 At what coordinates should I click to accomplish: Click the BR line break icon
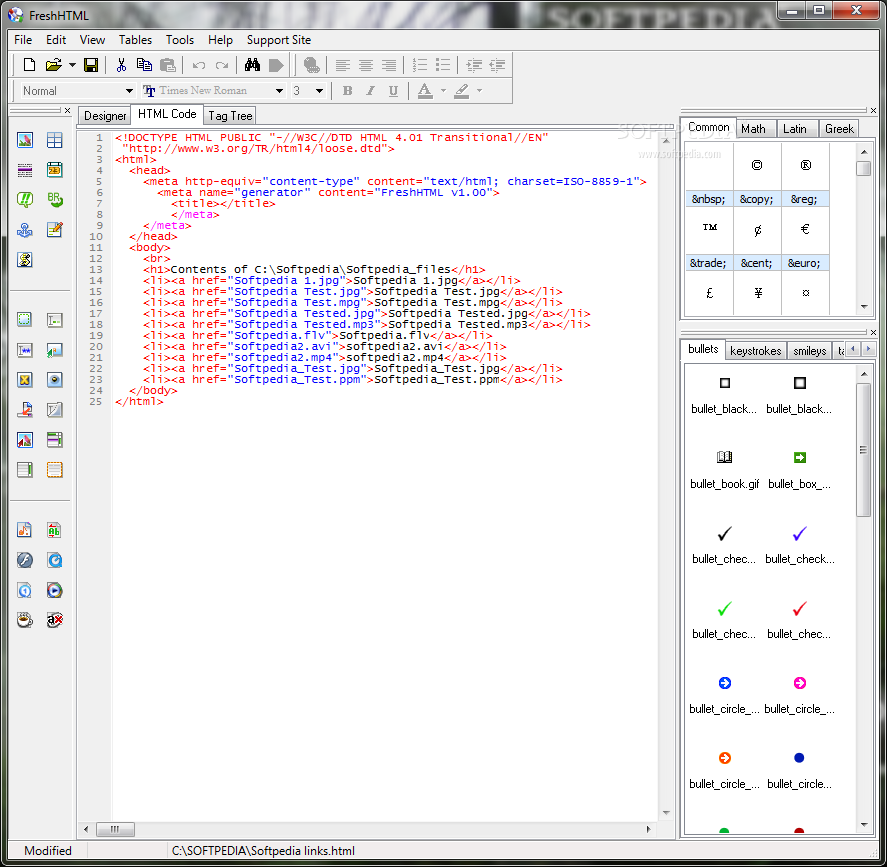click(x=54, y=200)
